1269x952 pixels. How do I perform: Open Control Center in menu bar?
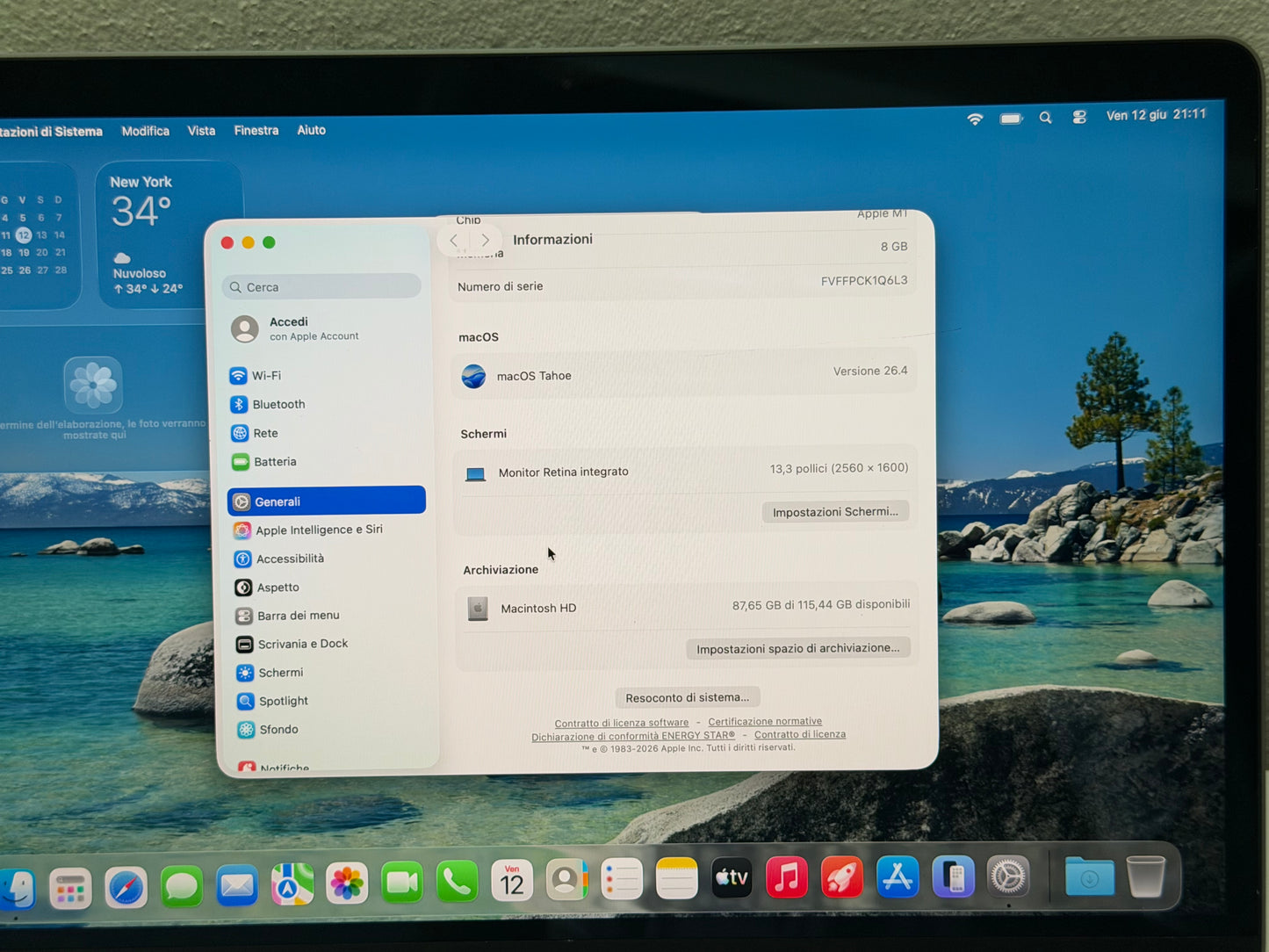[1079, 116]
